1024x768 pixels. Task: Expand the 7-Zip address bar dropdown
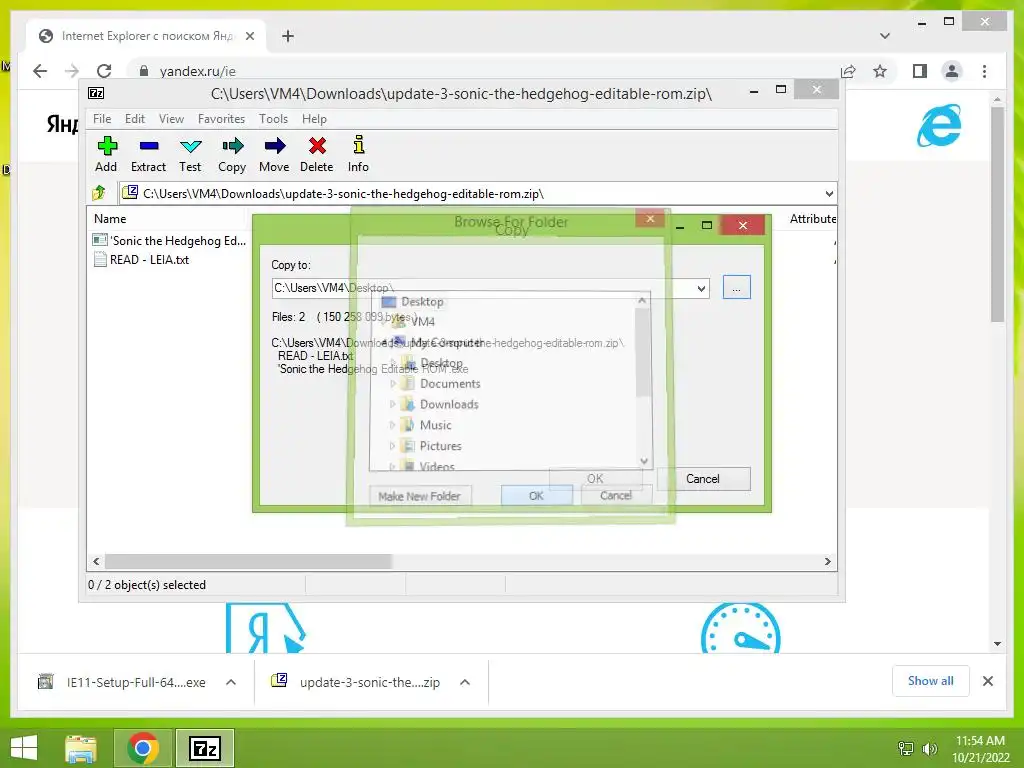pos(829,193)
